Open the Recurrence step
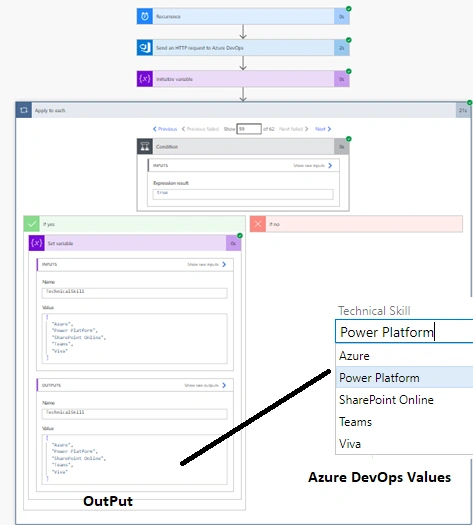This screenshot has width=473, height=525. (x=243, y=16)
